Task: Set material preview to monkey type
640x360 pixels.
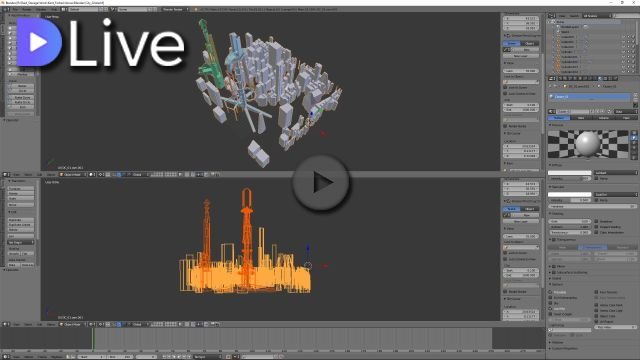Action: tap(634, 148)
